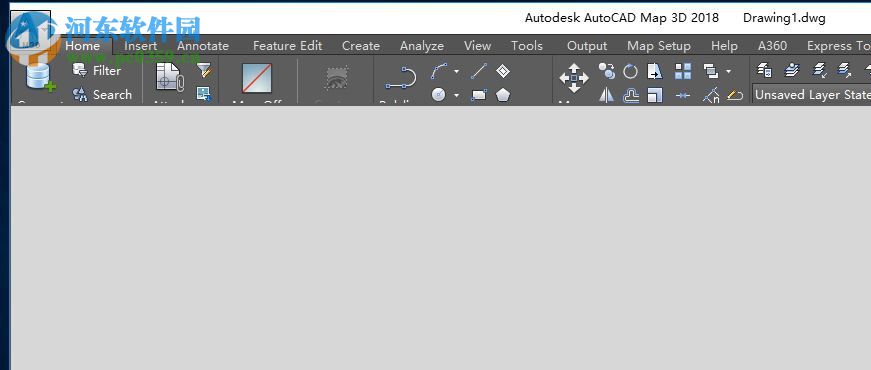Click the pencil erase edit icon
The image size is (871, 370).
pyautogui.click(x=735, y=96)
